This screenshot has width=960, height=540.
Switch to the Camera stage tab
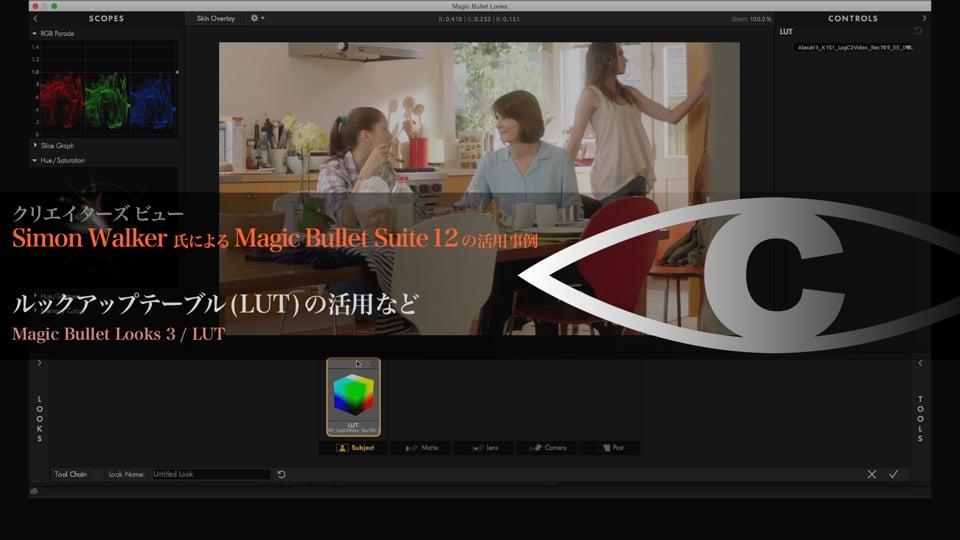pos(547,448)
